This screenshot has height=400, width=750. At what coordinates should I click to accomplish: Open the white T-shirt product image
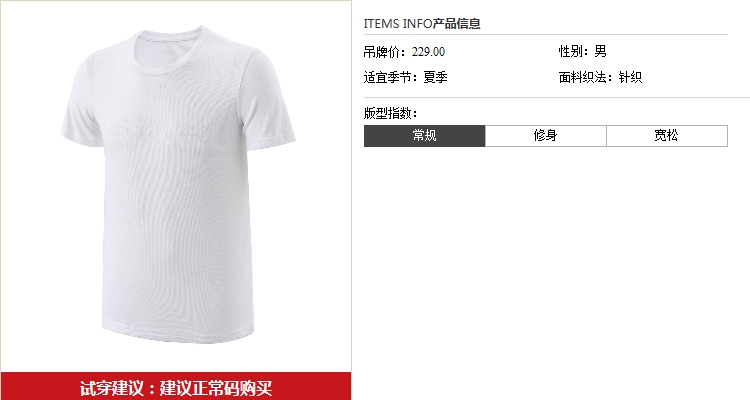178,184
